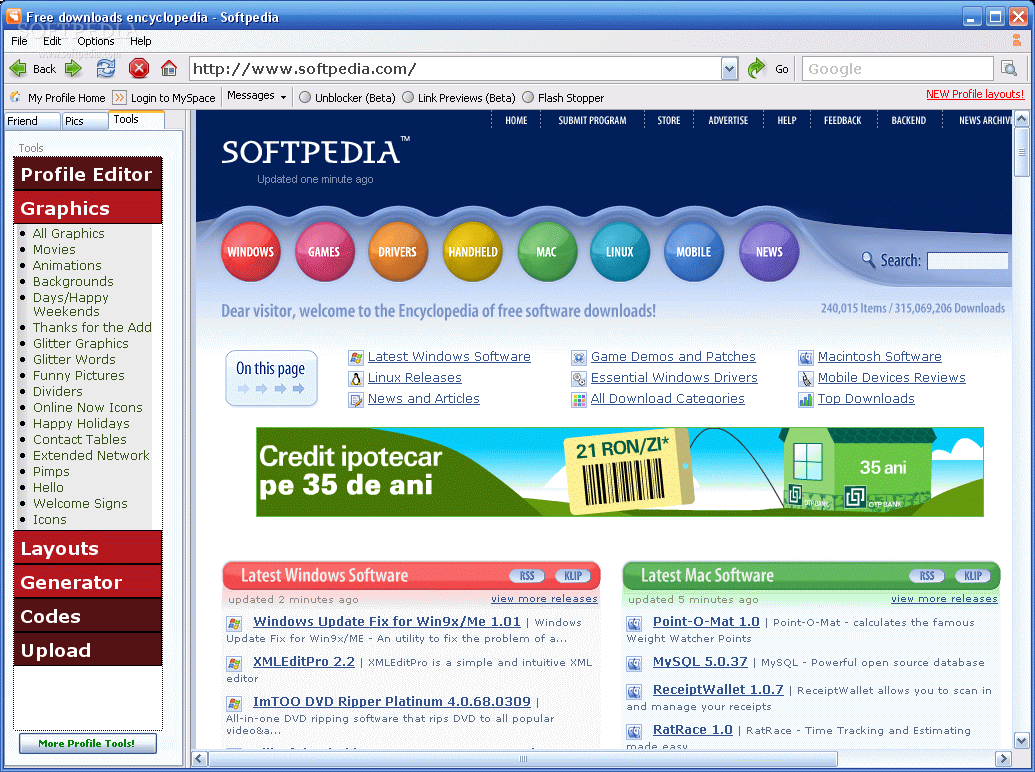Click the Game Demos and Patches icon
Viewport: 1035px width, 772px height.
[x=579, y=358]
